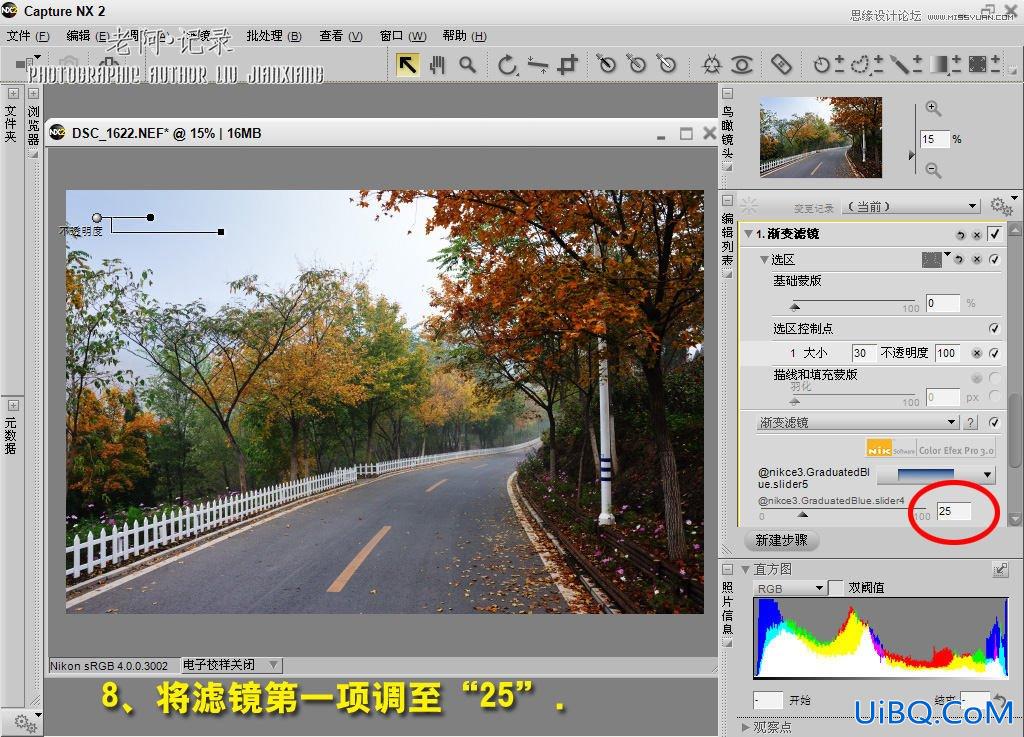The width and height of the screenshot is (1024, 737).
Task: Click the GraduatedBlue.slider4 slider handle
Action: pyautogui.click(x=803, y=515)
